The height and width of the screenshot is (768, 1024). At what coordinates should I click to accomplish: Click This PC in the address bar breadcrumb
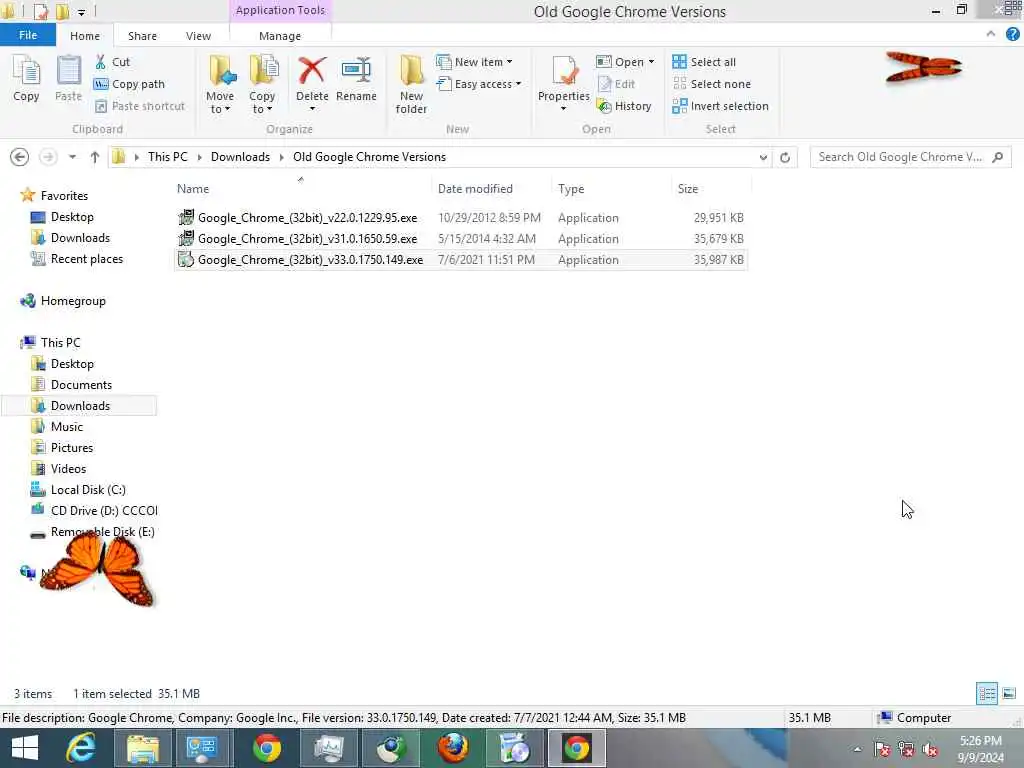click(x=167, y=157)
